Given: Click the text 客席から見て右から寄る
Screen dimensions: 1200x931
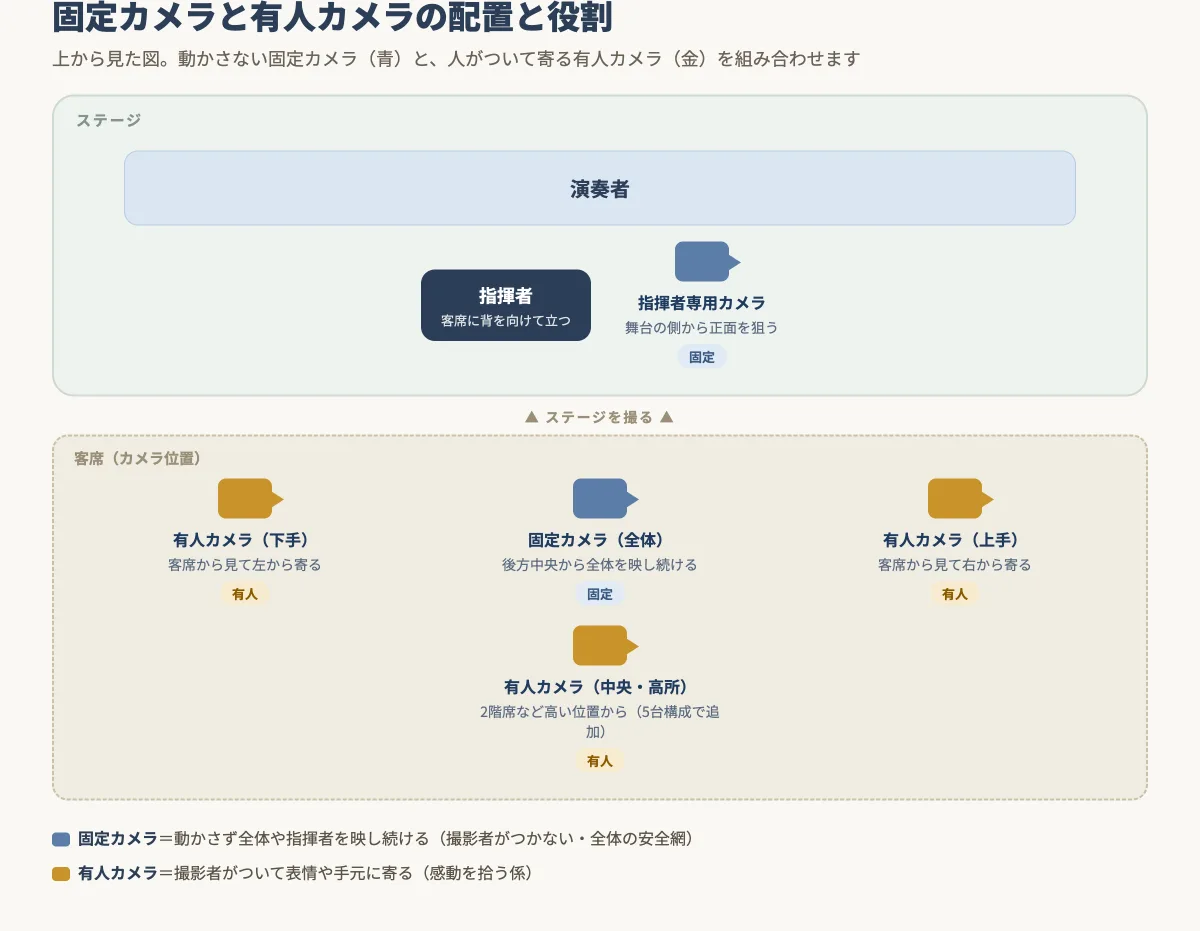Looking at the screenshot, I should pyautogui.click(x=955, y=565).
